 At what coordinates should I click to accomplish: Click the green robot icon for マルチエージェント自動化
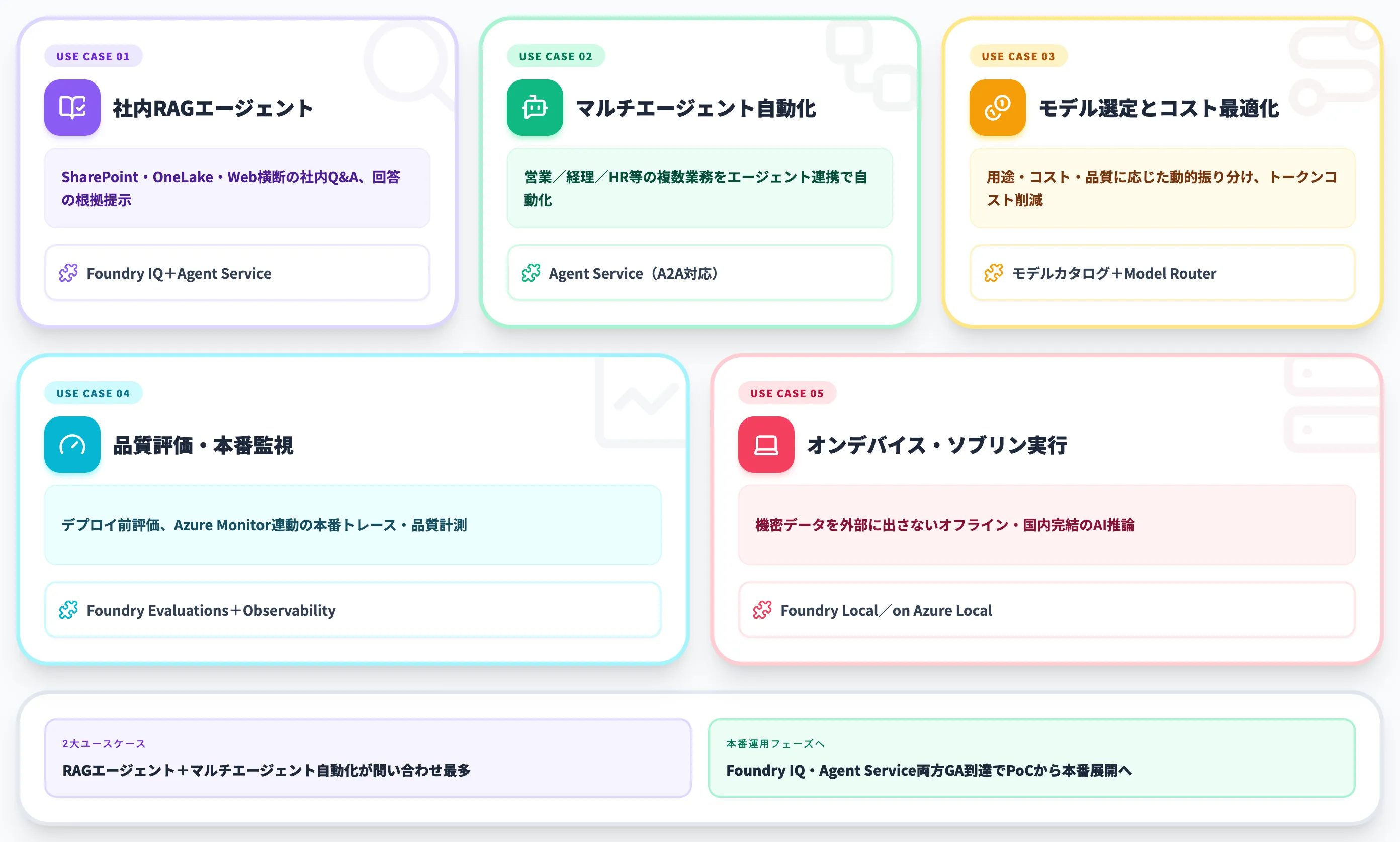(535, 108)
